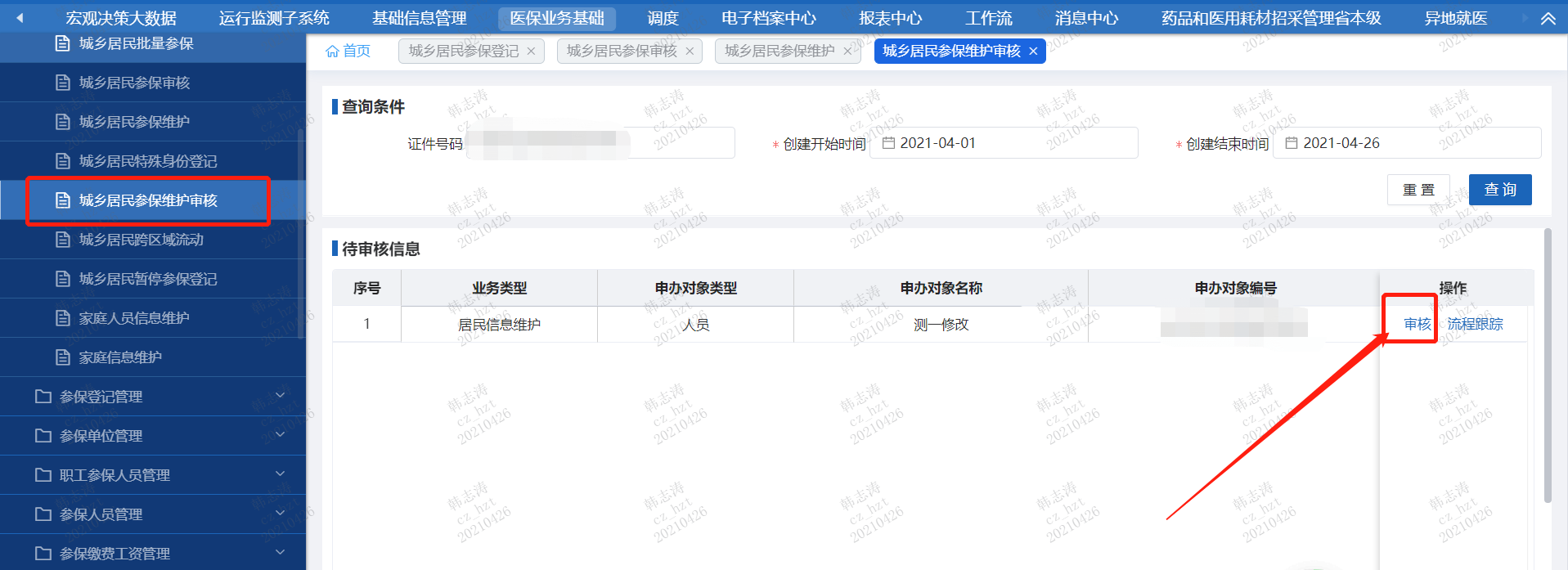Close the 城乡居民参保审核 tab
This screenshot has height=570, width=1568.
[x=690, y=52]
